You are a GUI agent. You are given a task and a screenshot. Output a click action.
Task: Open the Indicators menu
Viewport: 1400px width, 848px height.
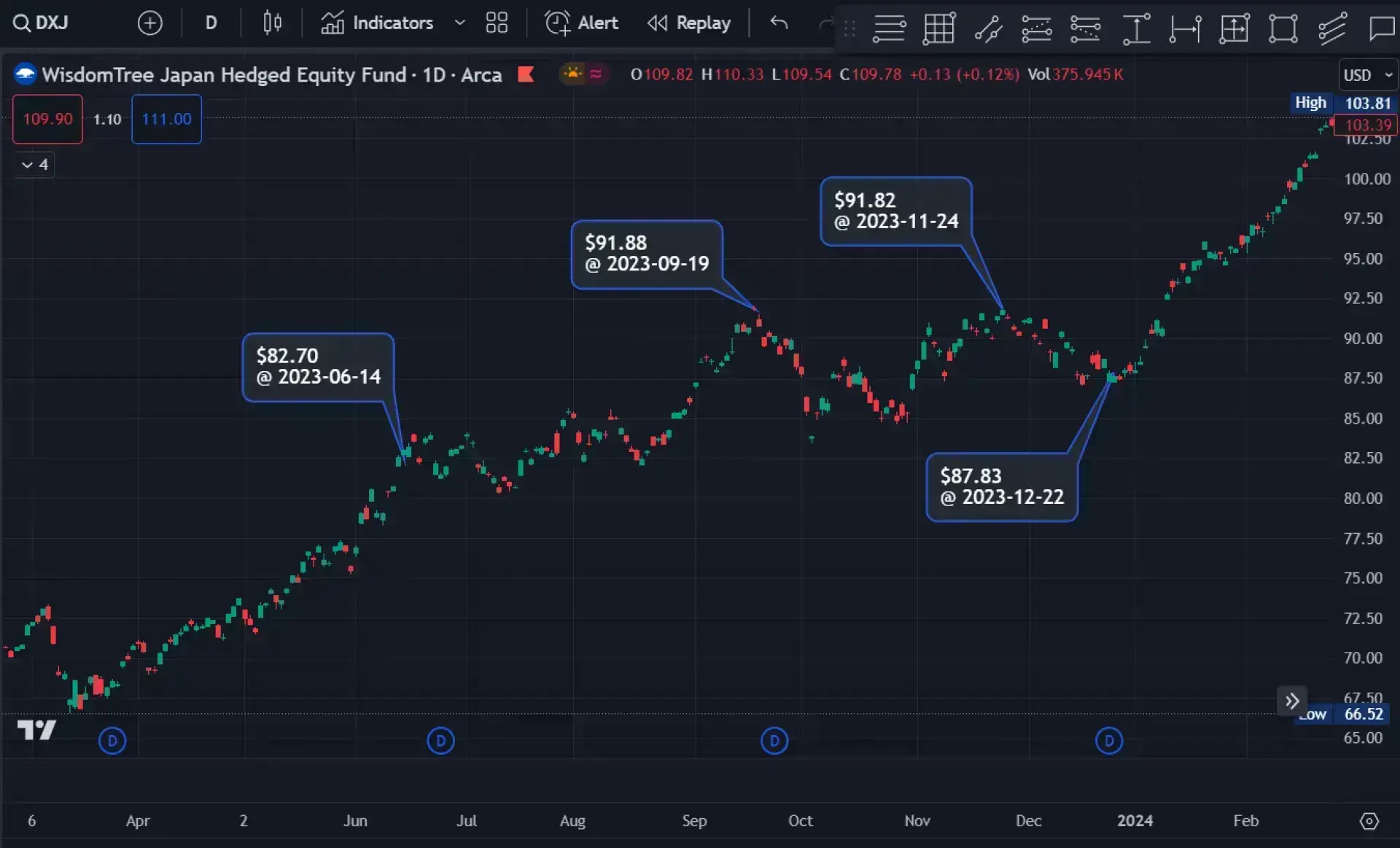(377, 23)
